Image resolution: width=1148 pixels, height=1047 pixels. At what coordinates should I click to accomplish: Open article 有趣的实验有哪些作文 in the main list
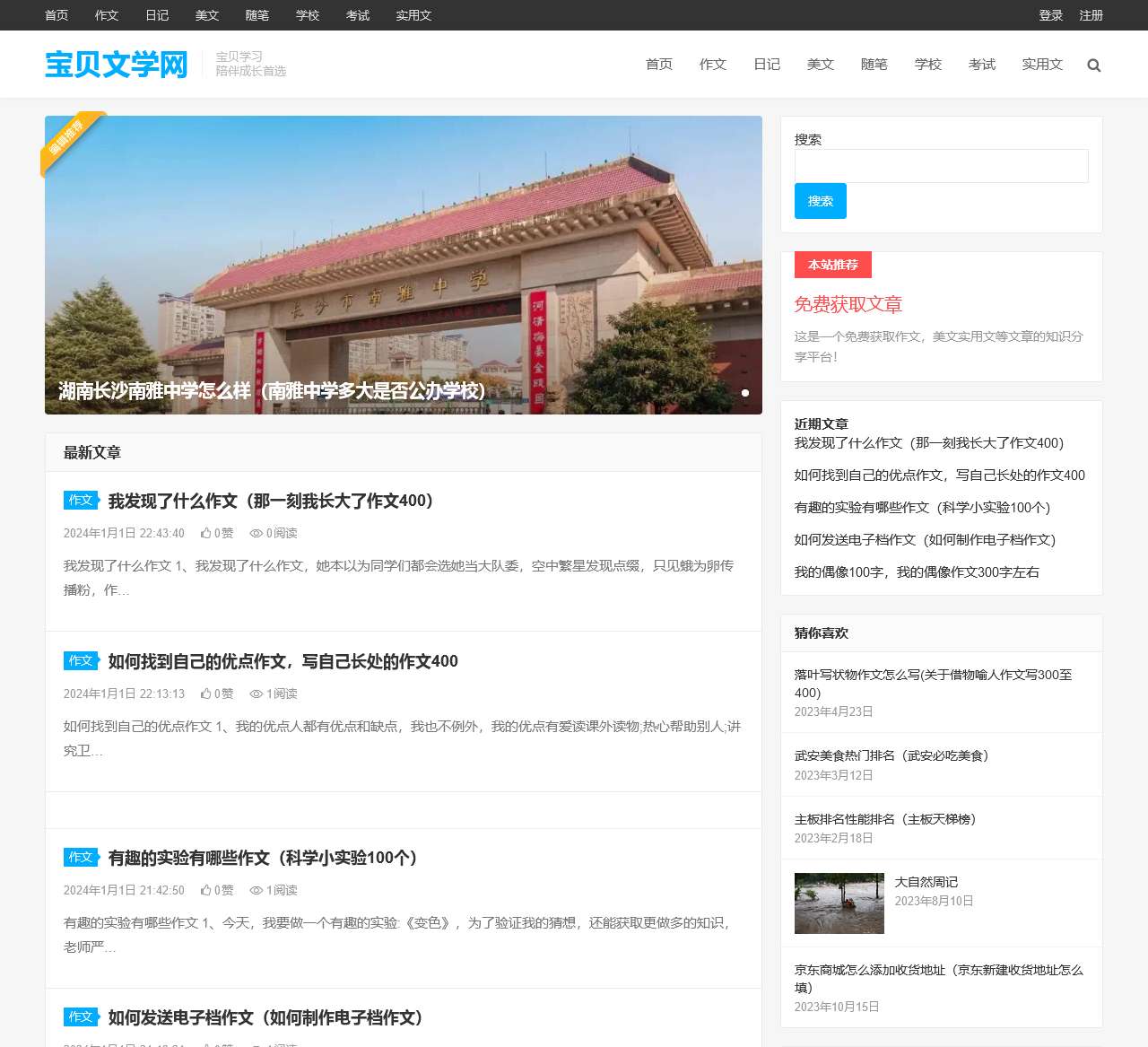point(263,858)
